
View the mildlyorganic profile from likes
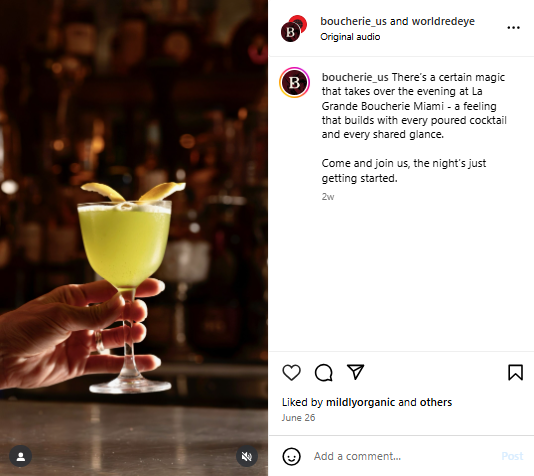361,402
